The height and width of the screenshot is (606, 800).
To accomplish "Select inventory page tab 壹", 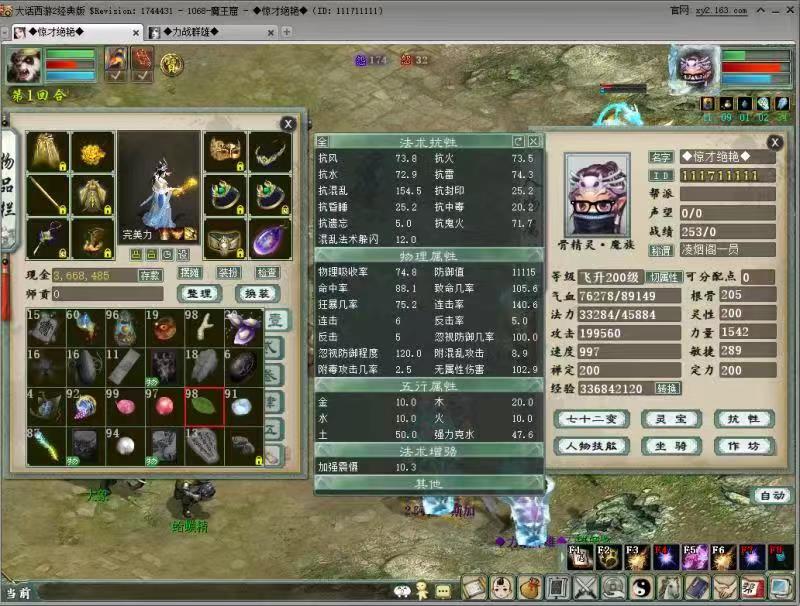I will point(276,320).
